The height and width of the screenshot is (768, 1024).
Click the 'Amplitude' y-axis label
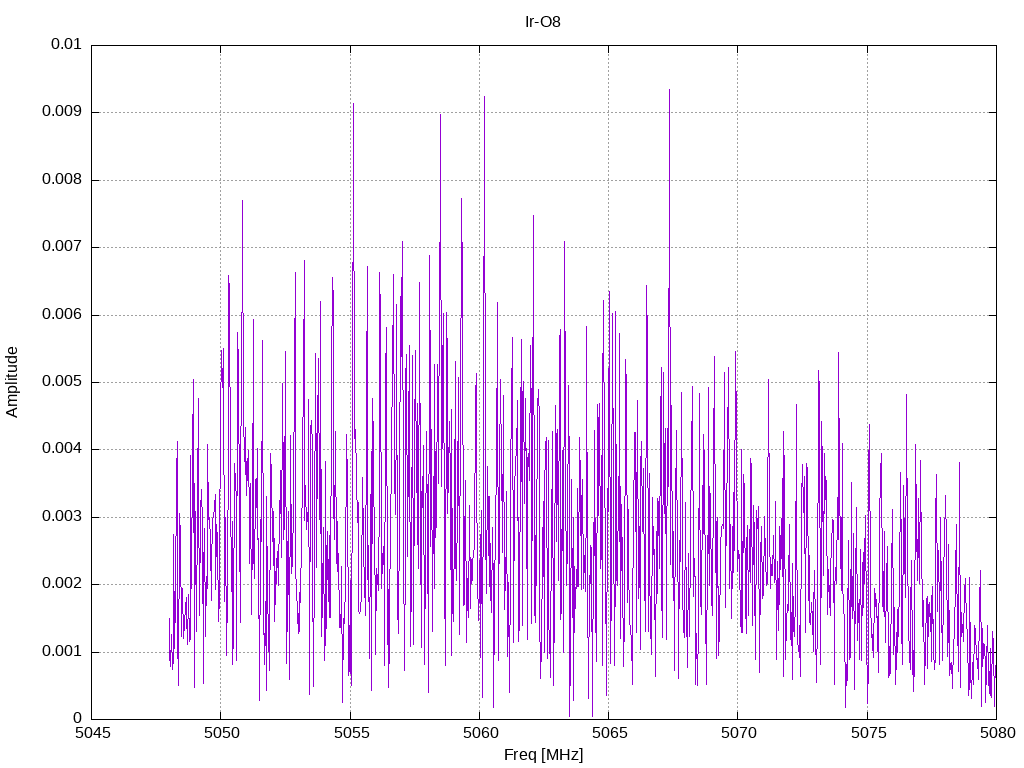(x=12, y=382)
